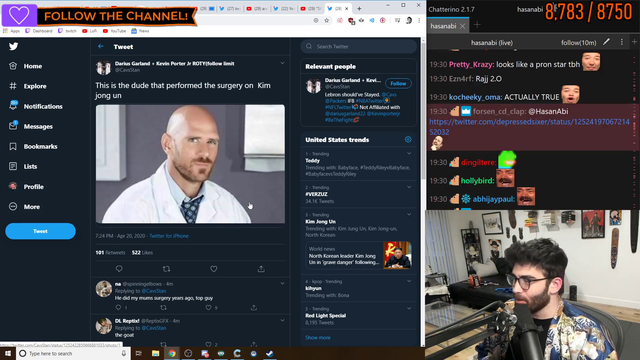Viewport: 640px width, 360px height.
Task: Click the Search Twitter field
Action: (x=358, y=47)
